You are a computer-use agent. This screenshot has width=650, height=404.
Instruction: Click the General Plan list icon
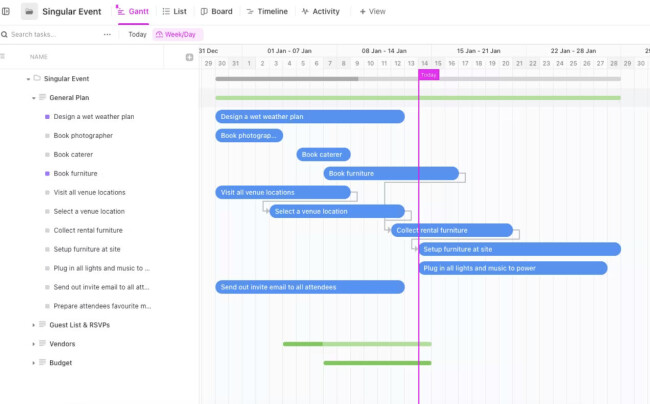[42, 97]
